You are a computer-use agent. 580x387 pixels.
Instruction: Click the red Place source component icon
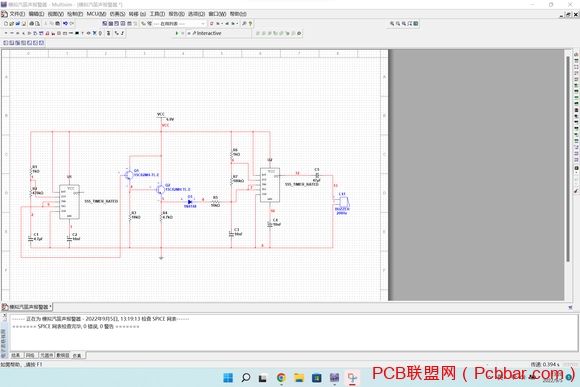[x=6, y=33]
